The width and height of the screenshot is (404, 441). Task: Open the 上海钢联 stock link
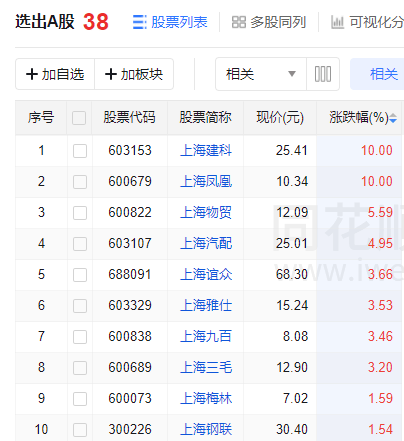[206, 430]
